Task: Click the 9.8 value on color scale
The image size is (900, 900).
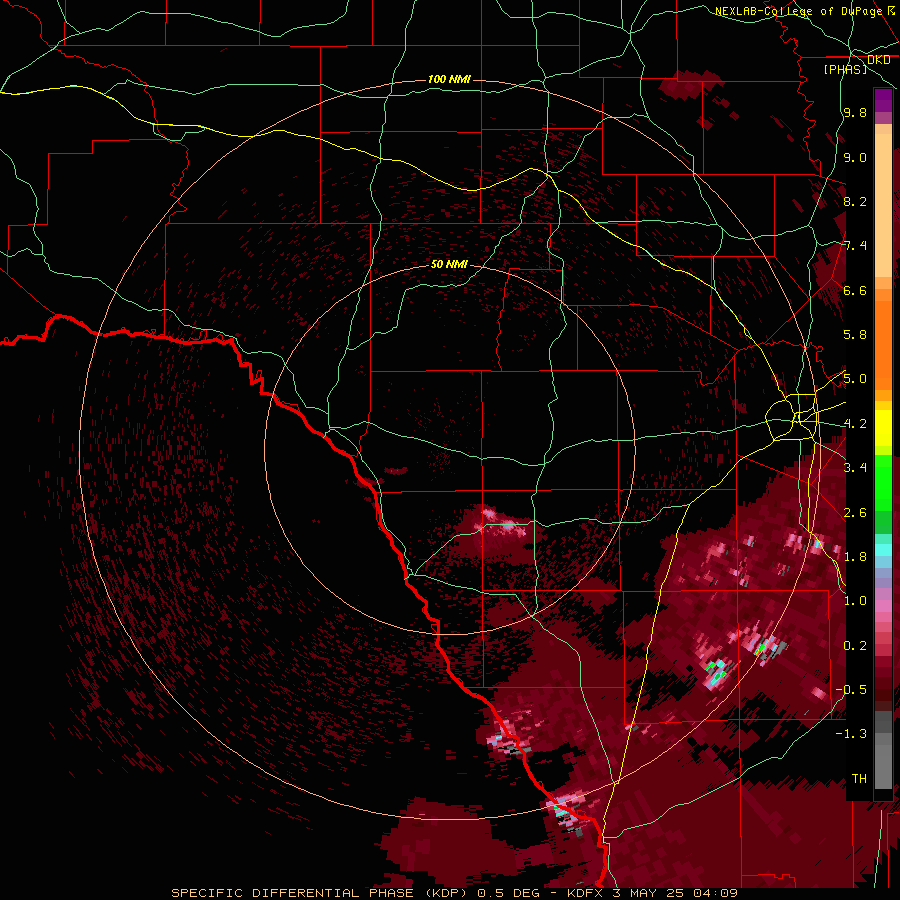Action: coord(855,113)
